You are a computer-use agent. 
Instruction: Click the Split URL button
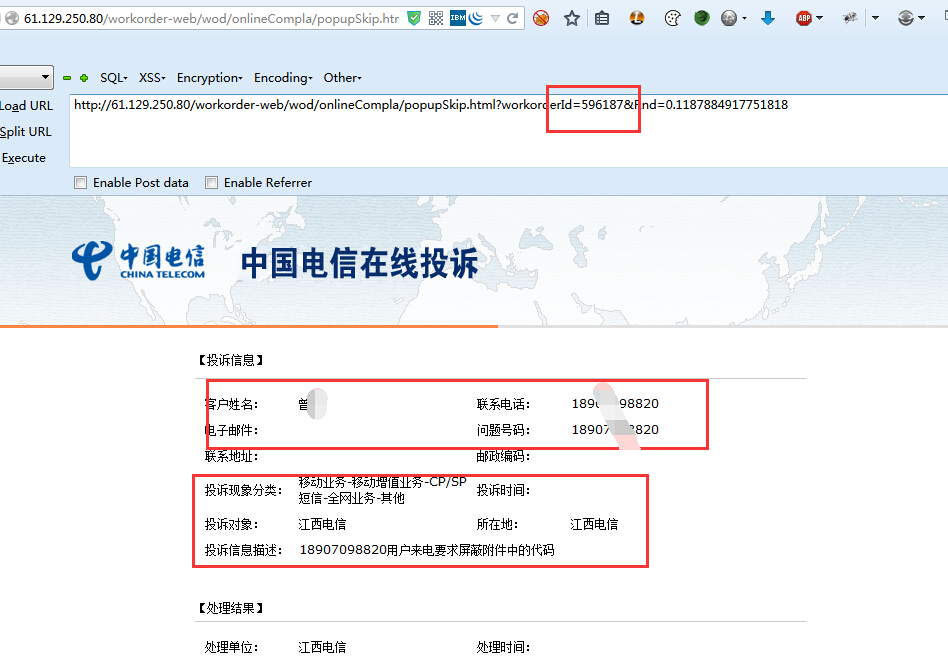click(25, 132)
